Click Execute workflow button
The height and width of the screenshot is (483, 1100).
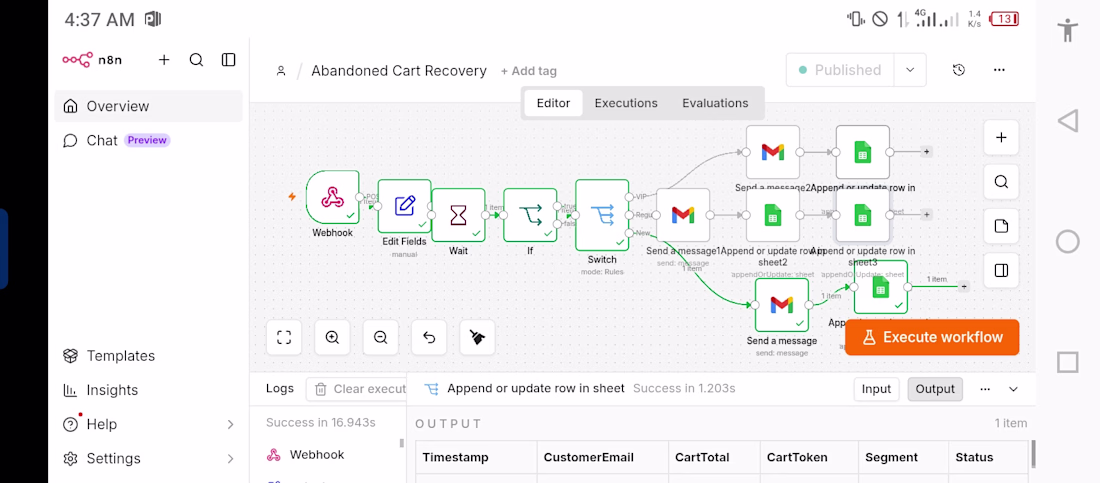pos(932,337)
